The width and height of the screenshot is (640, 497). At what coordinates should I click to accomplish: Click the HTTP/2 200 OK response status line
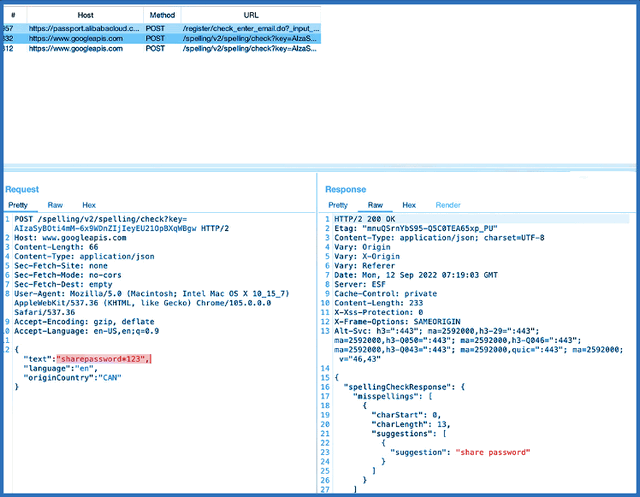pyautogui.click(x=365, y=219)
